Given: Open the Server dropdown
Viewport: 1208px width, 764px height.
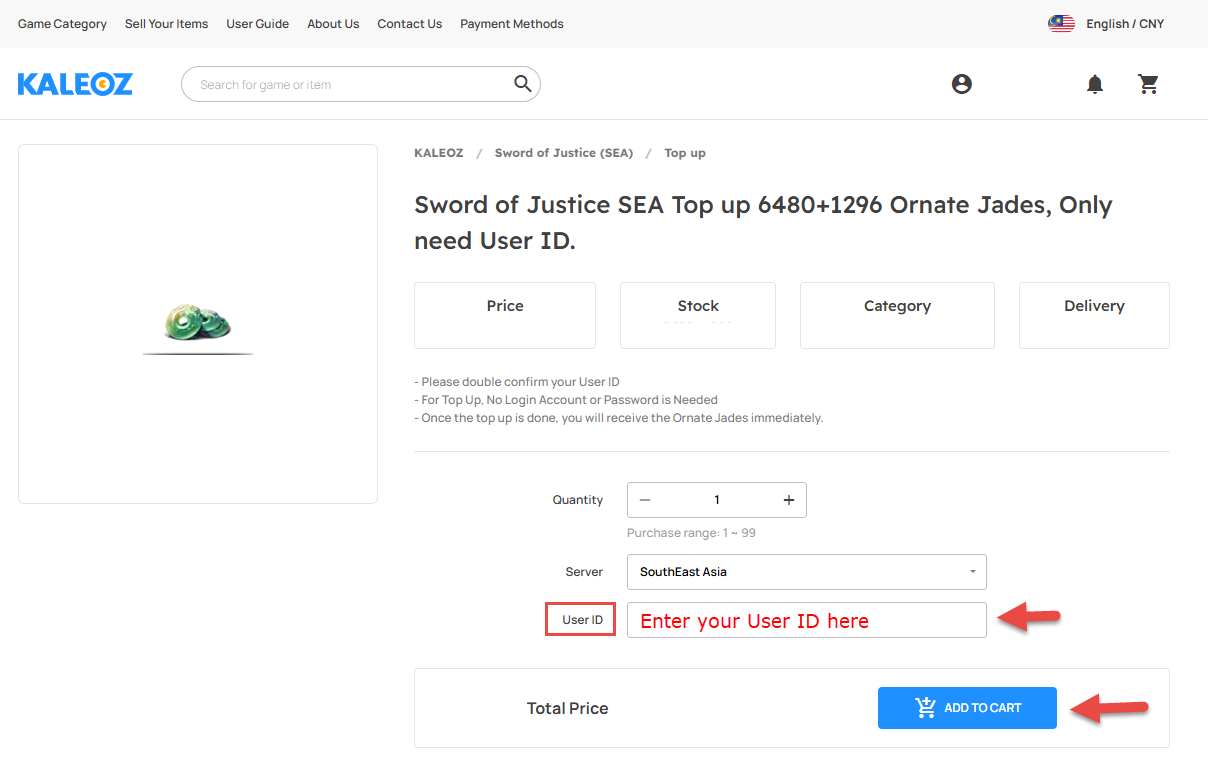Looking at the screenshot, I should pos(807,572).
